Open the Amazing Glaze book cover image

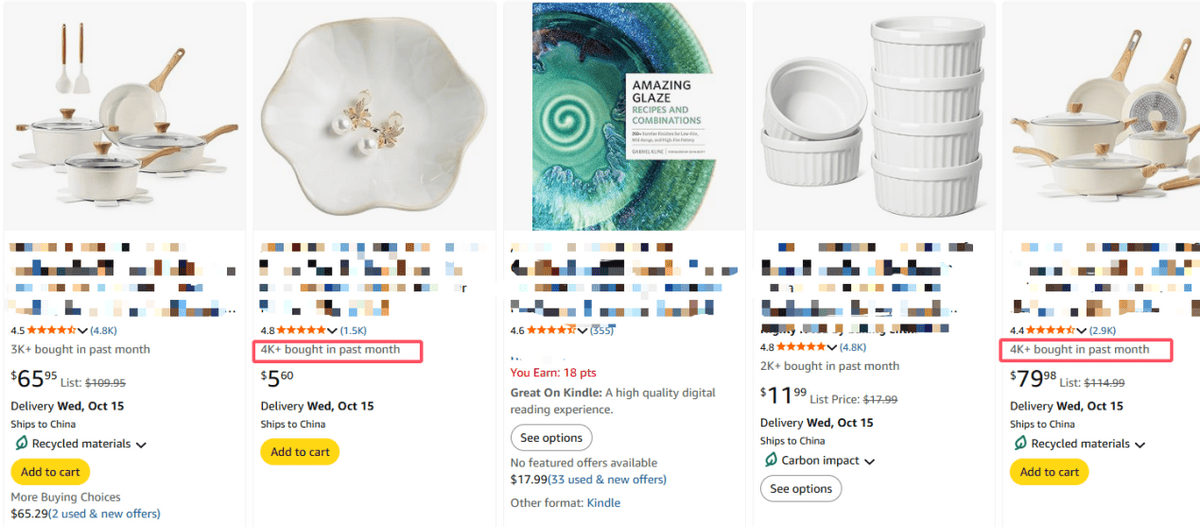click(x=620, y=115)
